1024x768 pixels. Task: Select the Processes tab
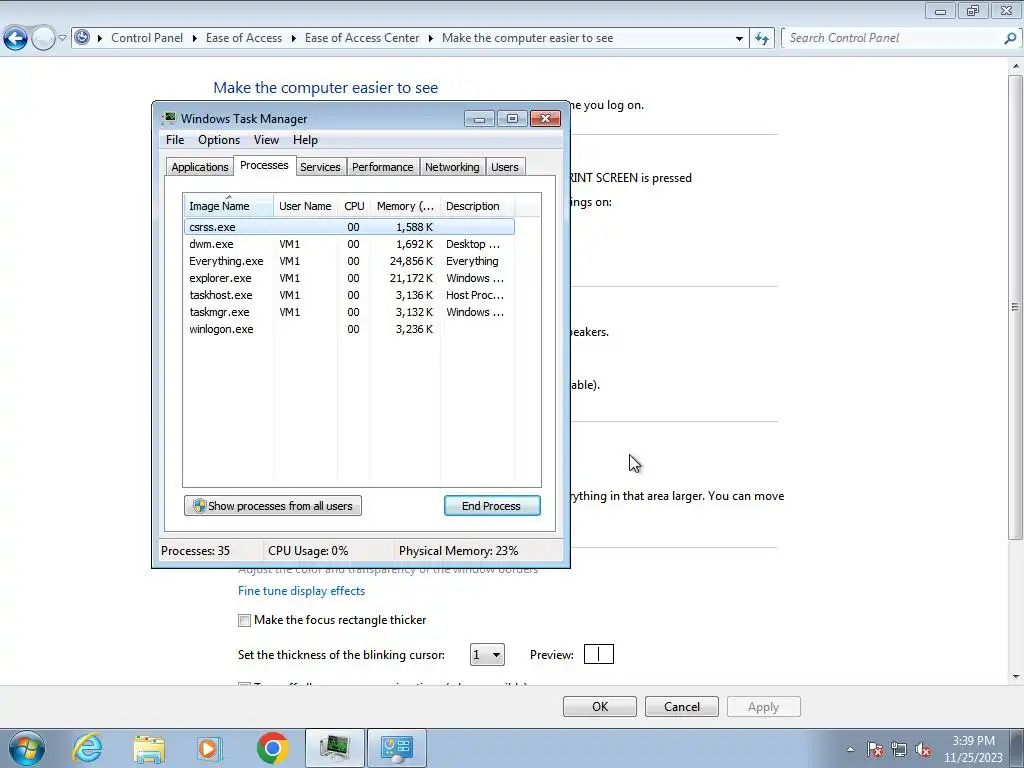[264, 165]
